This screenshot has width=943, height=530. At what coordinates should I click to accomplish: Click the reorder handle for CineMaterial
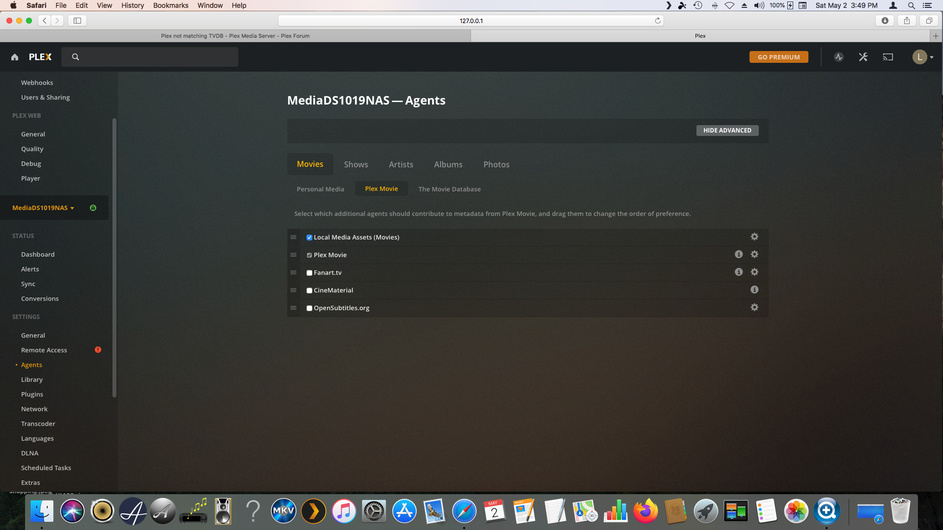[x=293, y=290]
